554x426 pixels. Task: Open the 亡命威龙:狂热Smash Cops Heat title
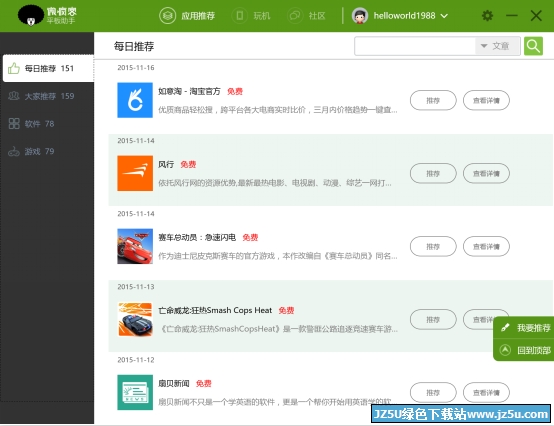215,310
